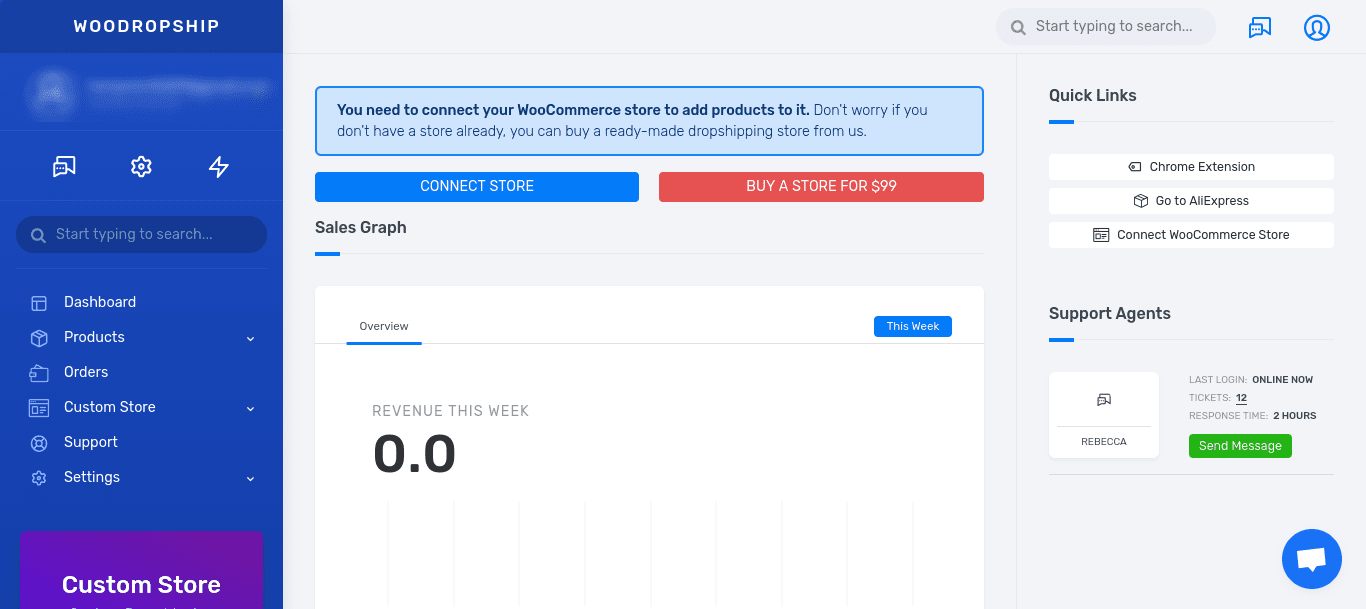Focus the top bar search field
1366x609 pixels.
click(x=1106, y=27)
